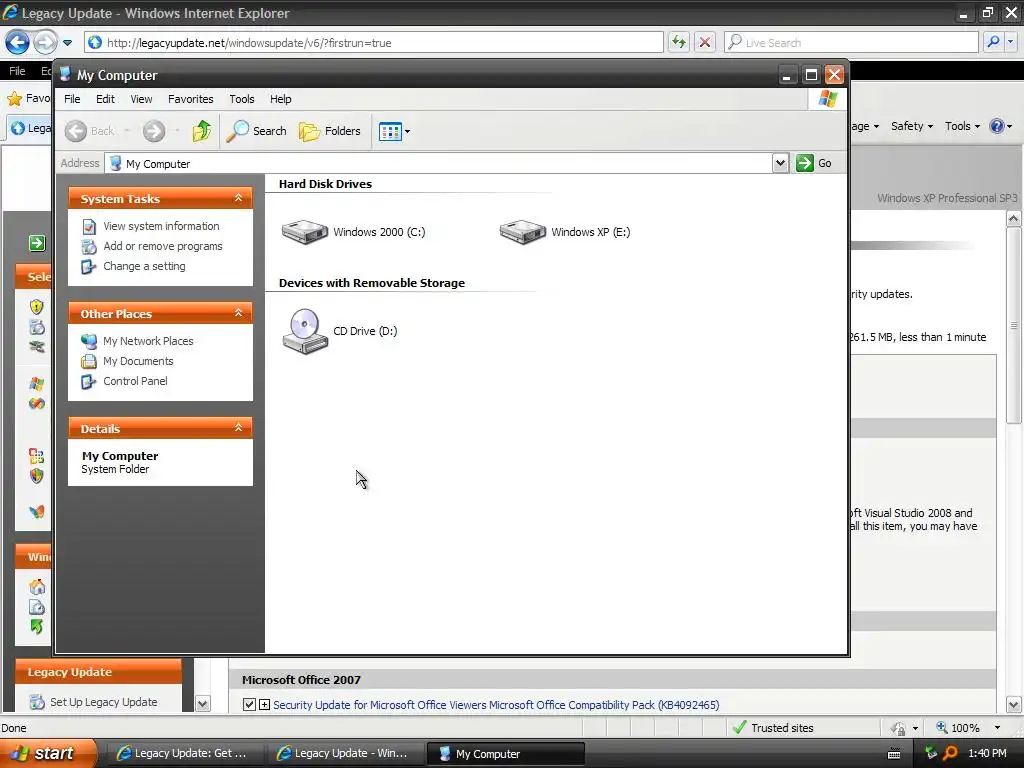Open the search provider dropdown in IE

[1010, 42]
